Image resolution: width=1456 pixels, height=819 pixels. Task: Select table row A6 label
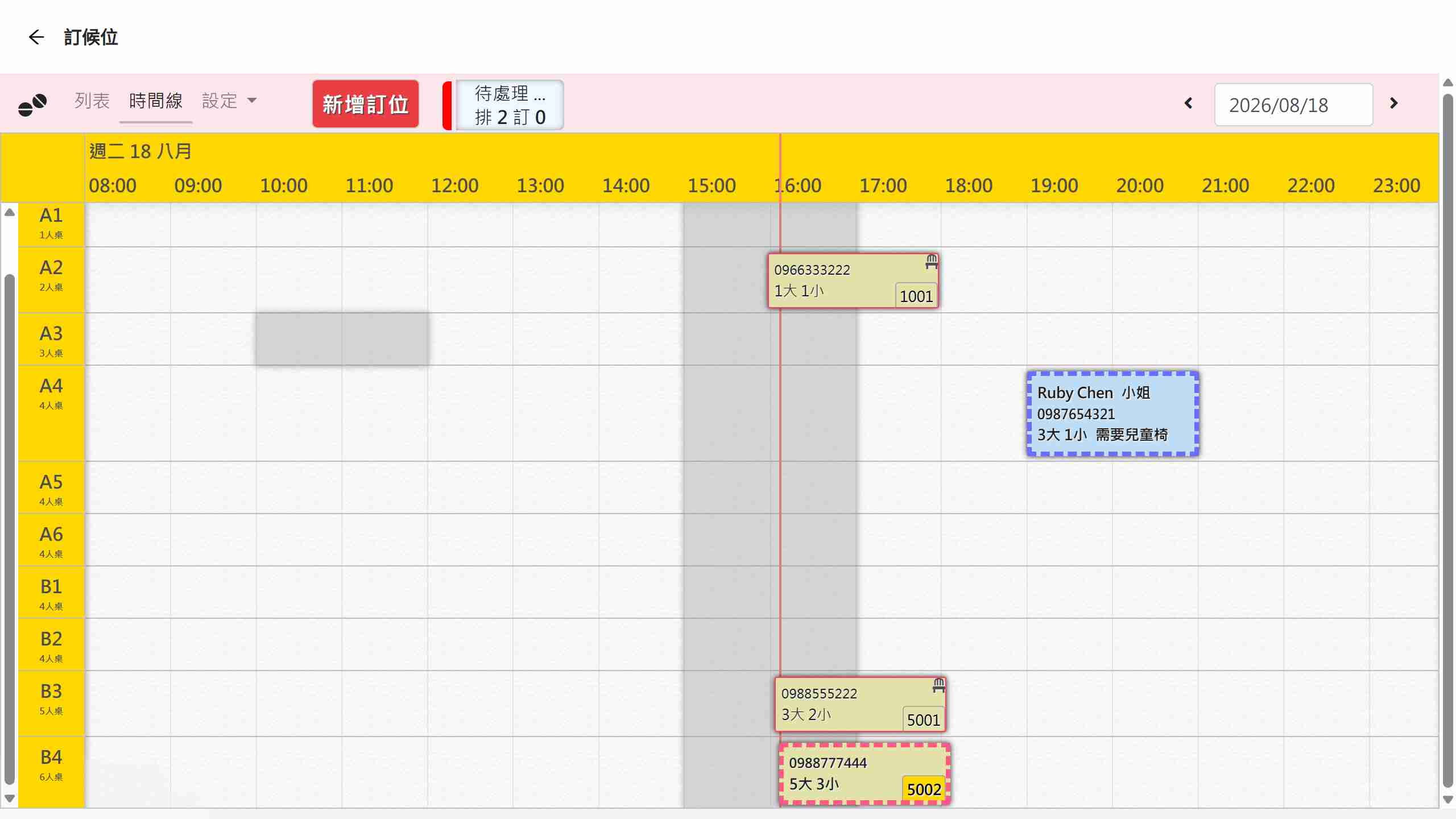point(51,541)
